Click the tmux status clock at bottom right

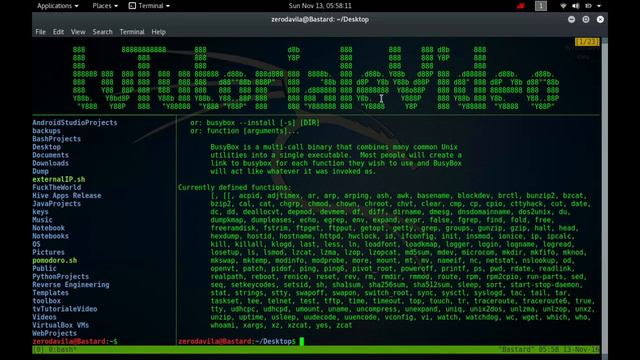(x=569, y=350)
